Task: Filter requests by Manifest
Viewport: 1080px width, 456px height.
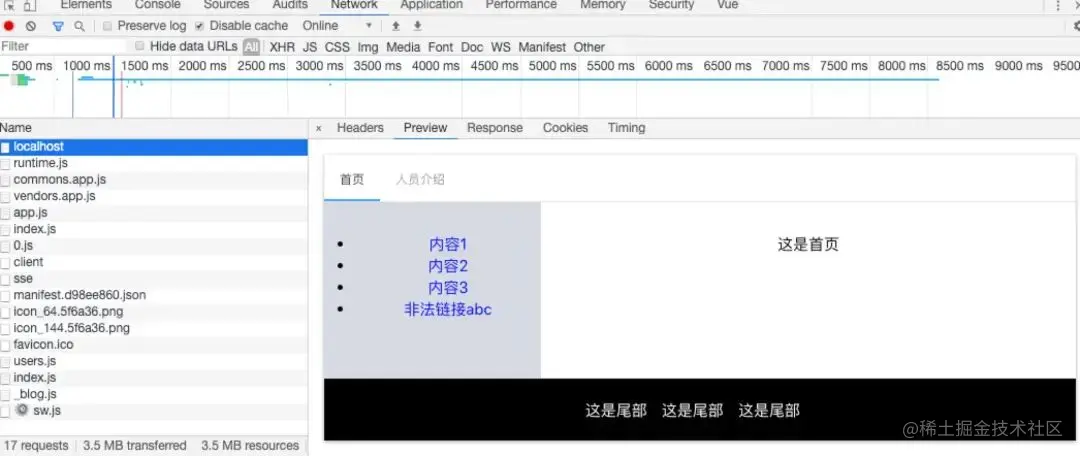Action: (542, 47)
